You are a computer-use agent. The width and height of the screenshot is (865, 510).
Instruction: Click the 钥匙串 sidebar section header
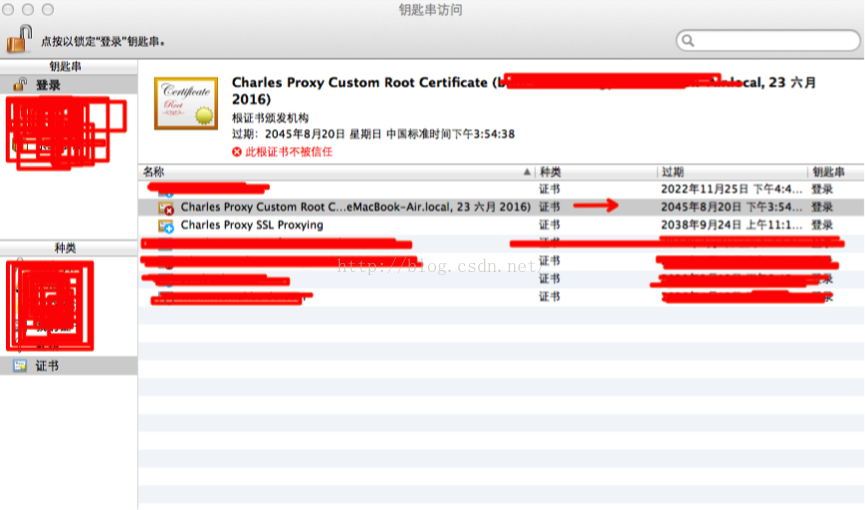click(68, 66)
